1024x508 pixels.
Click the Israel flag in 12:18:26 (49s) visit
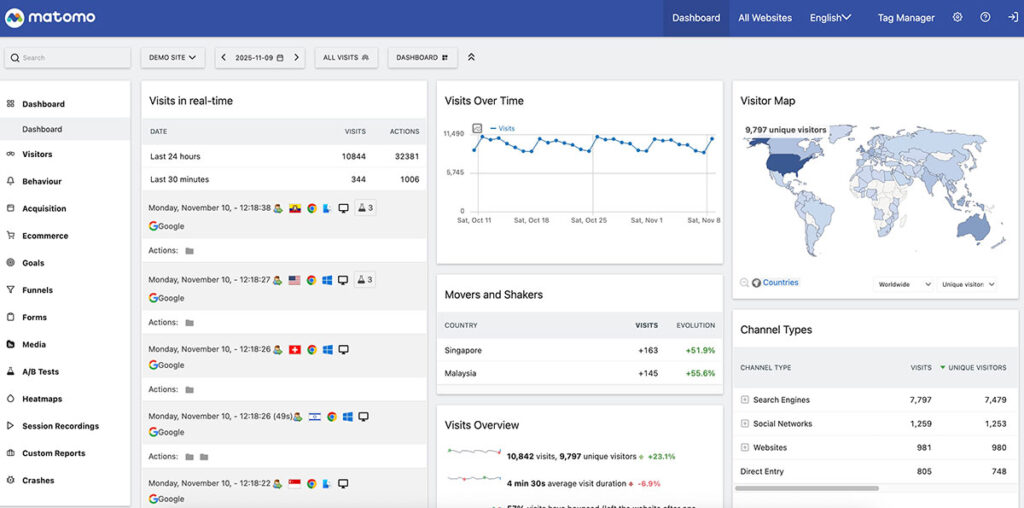click(314, 417)
